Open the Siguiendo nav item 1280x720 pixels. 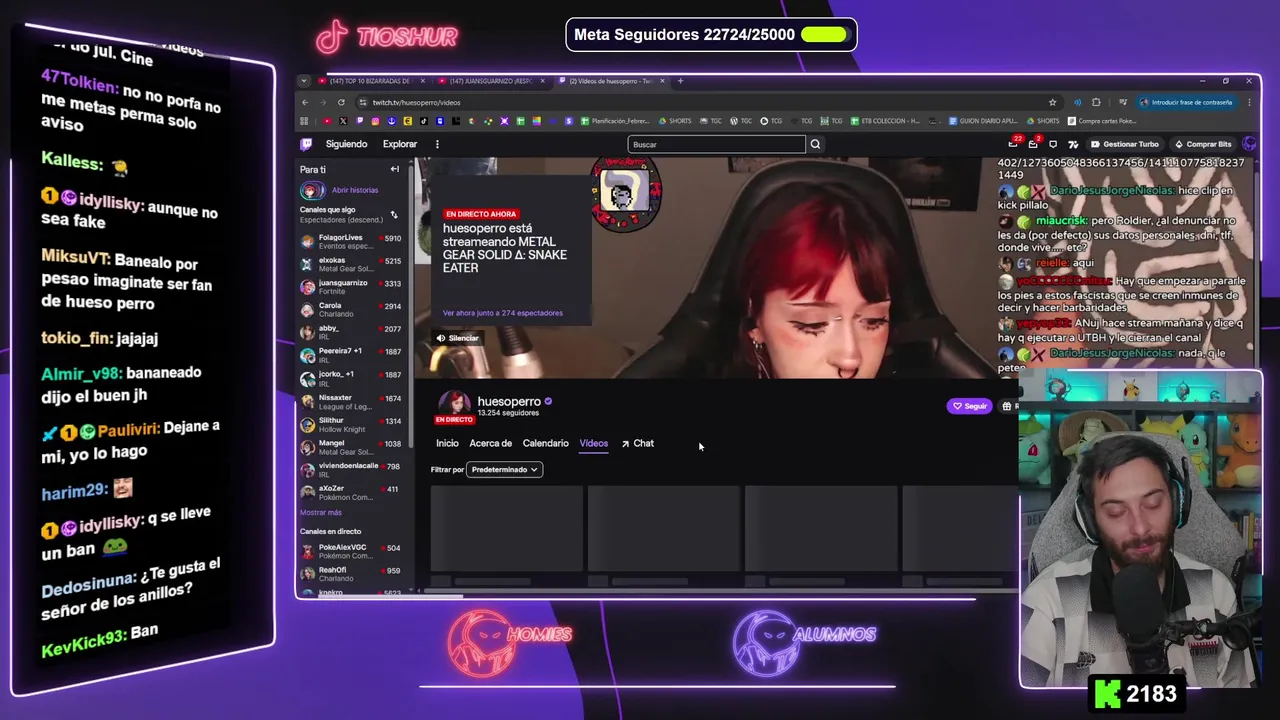point(346,144)
